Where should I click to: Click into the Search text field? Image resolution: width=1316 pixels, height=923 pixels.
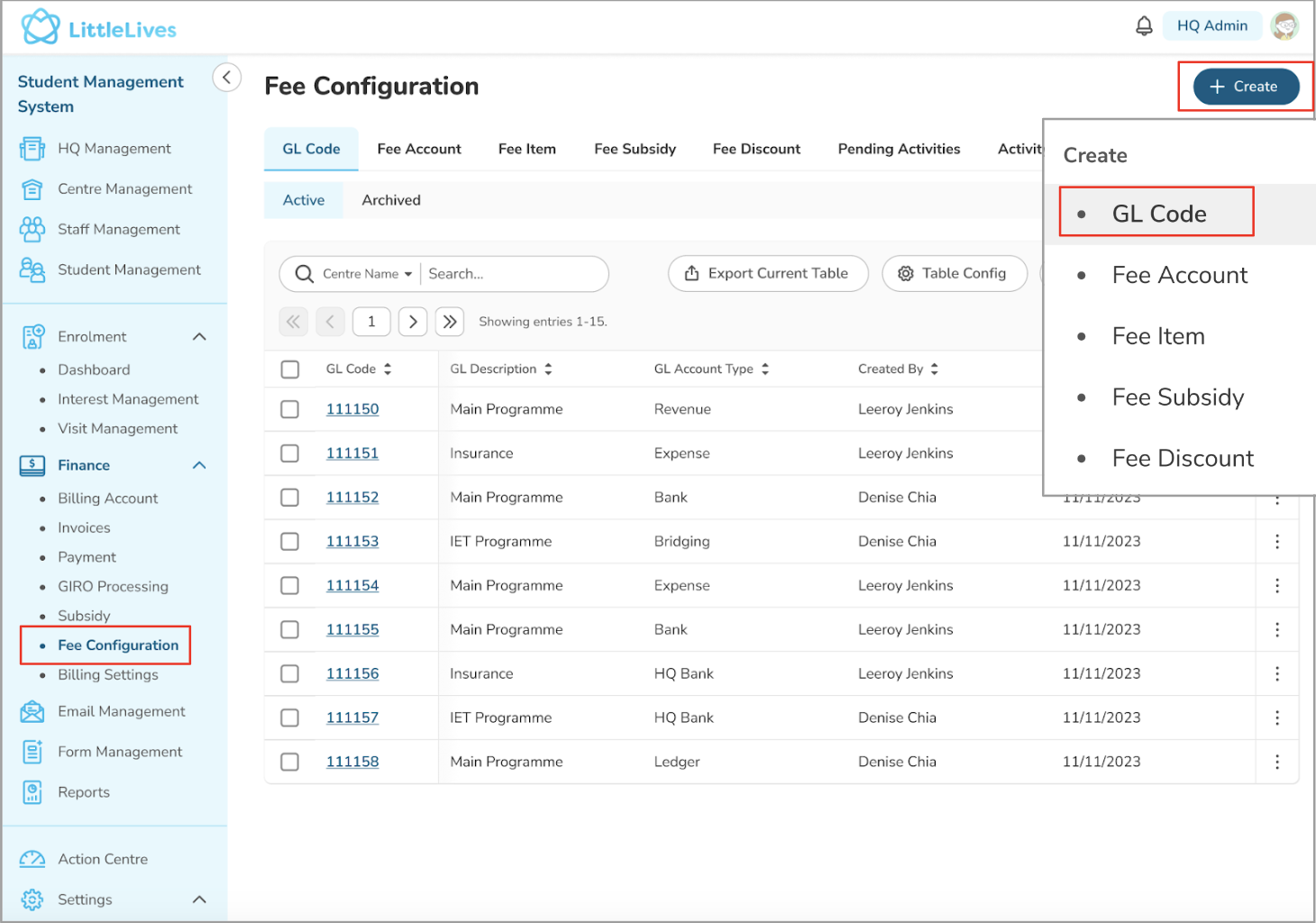tap(514, 274)
